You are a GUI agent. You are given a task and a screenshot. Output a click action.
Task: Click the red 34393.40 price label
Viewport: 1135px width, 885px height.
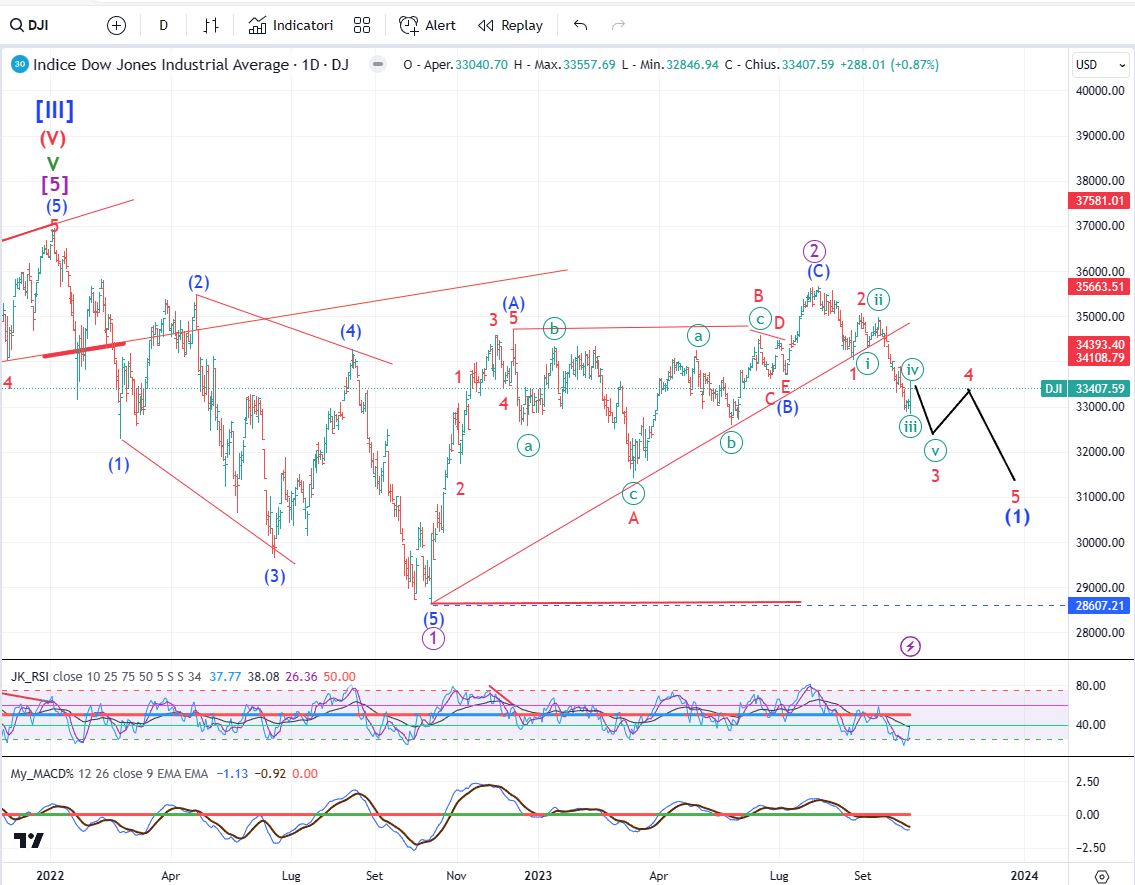point(1099,344)
